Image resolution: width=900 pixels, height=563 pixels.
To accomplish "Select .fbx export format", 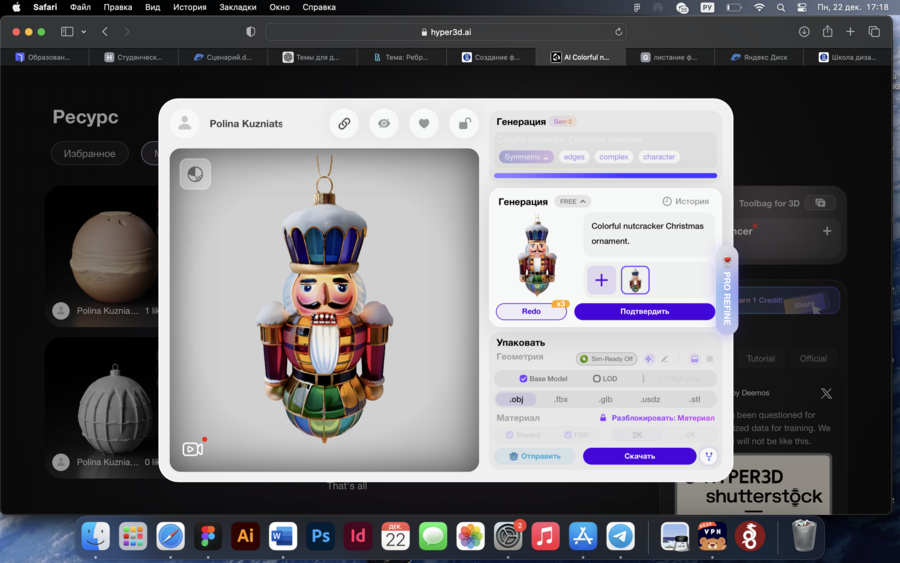I will click(561, 399).
